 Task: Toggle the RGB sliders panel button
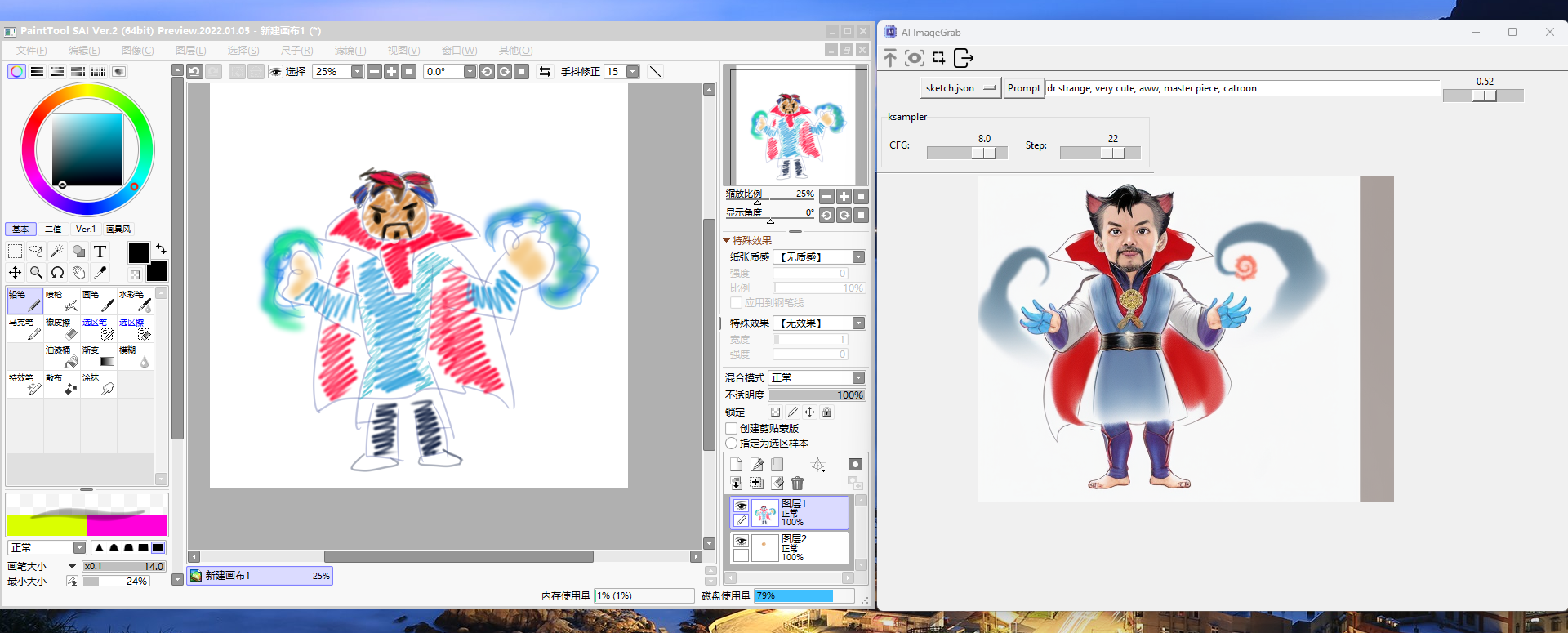point(37,72)
